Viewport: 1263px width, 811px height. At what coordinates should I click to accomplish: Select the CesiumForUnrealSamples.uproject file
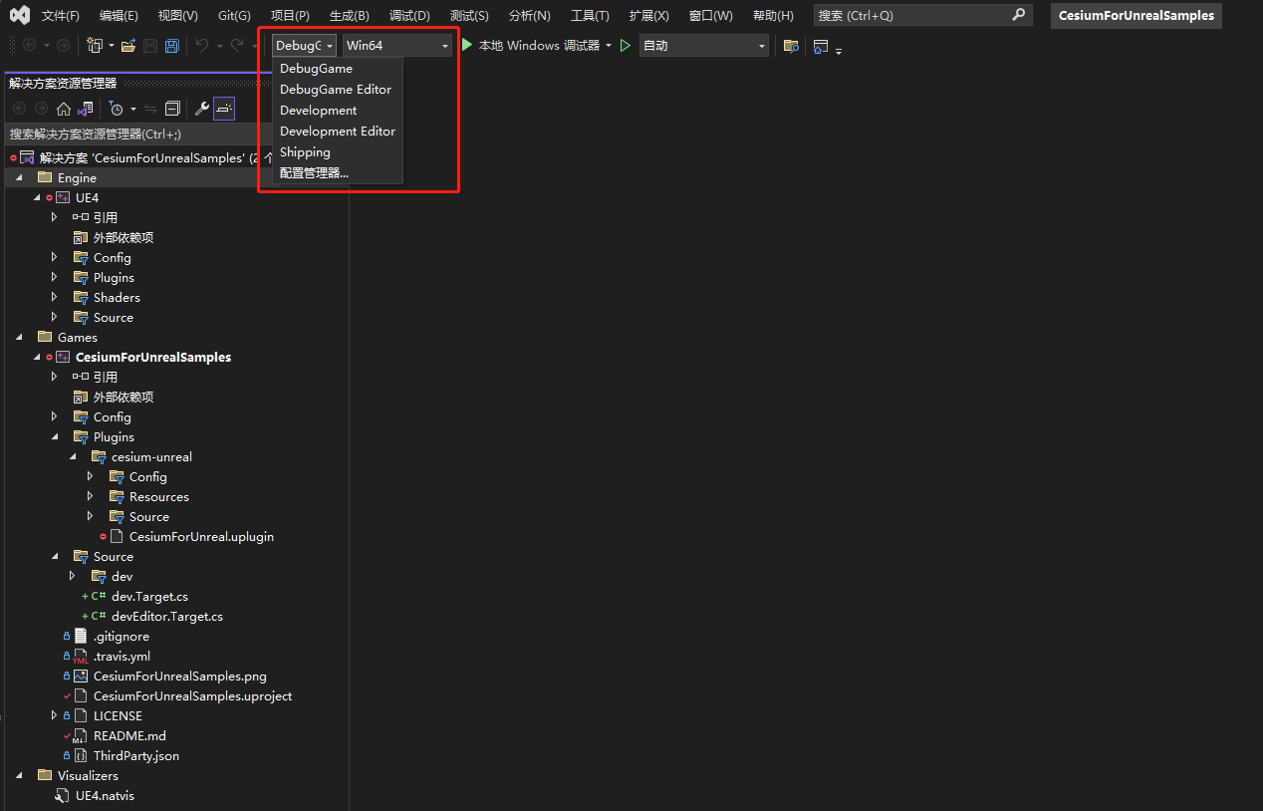tap(193, 696)
